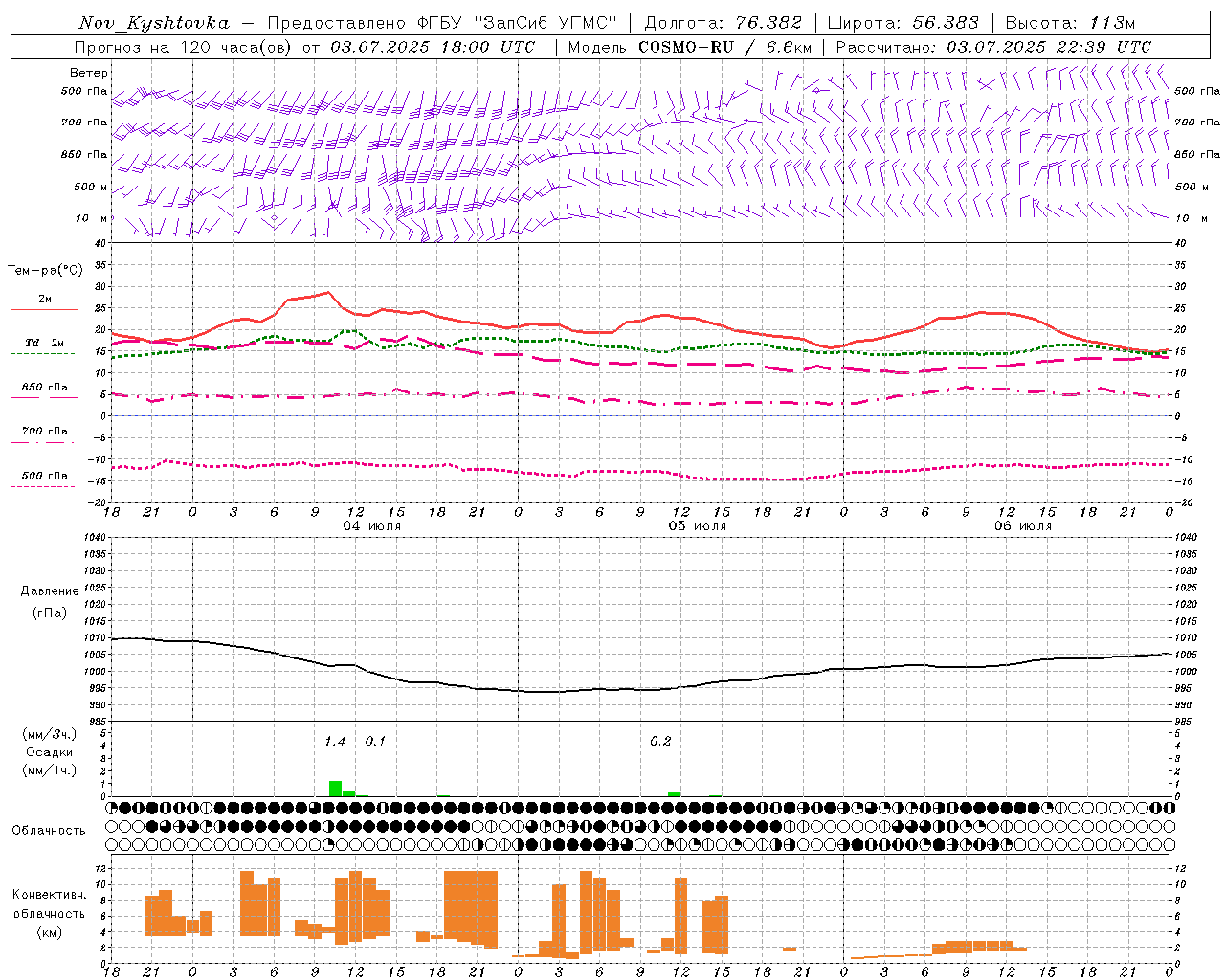The height and width of the screenshot is (980, 1225).
Task: Click the 850 гПа temperature legend entry
Action: [44, 390]
